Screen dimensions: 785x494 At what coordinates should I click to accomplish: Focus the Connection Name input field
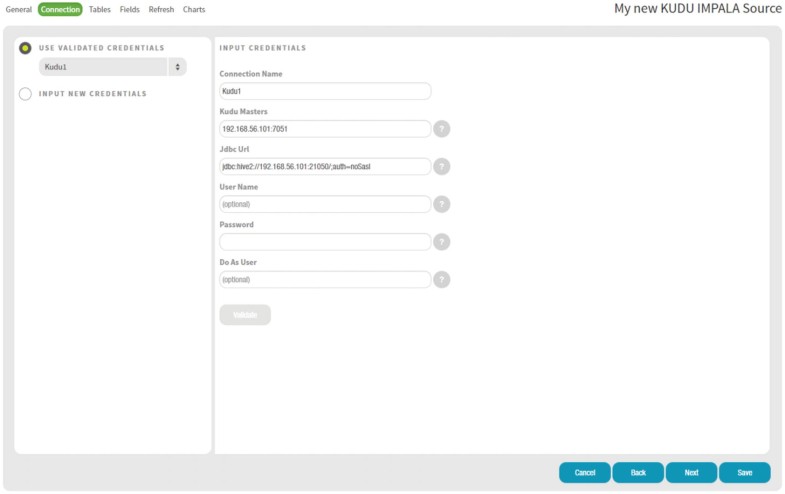point(325,91)
